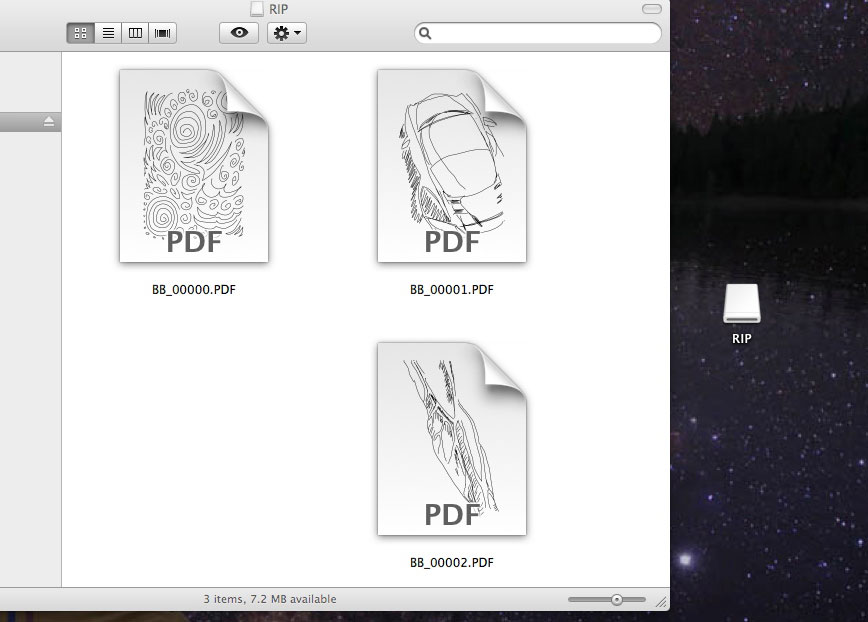The height and width of the screenshot is (622, 868).
Task: Switch Finder to Cover Flow view
Action: point(162,33)
